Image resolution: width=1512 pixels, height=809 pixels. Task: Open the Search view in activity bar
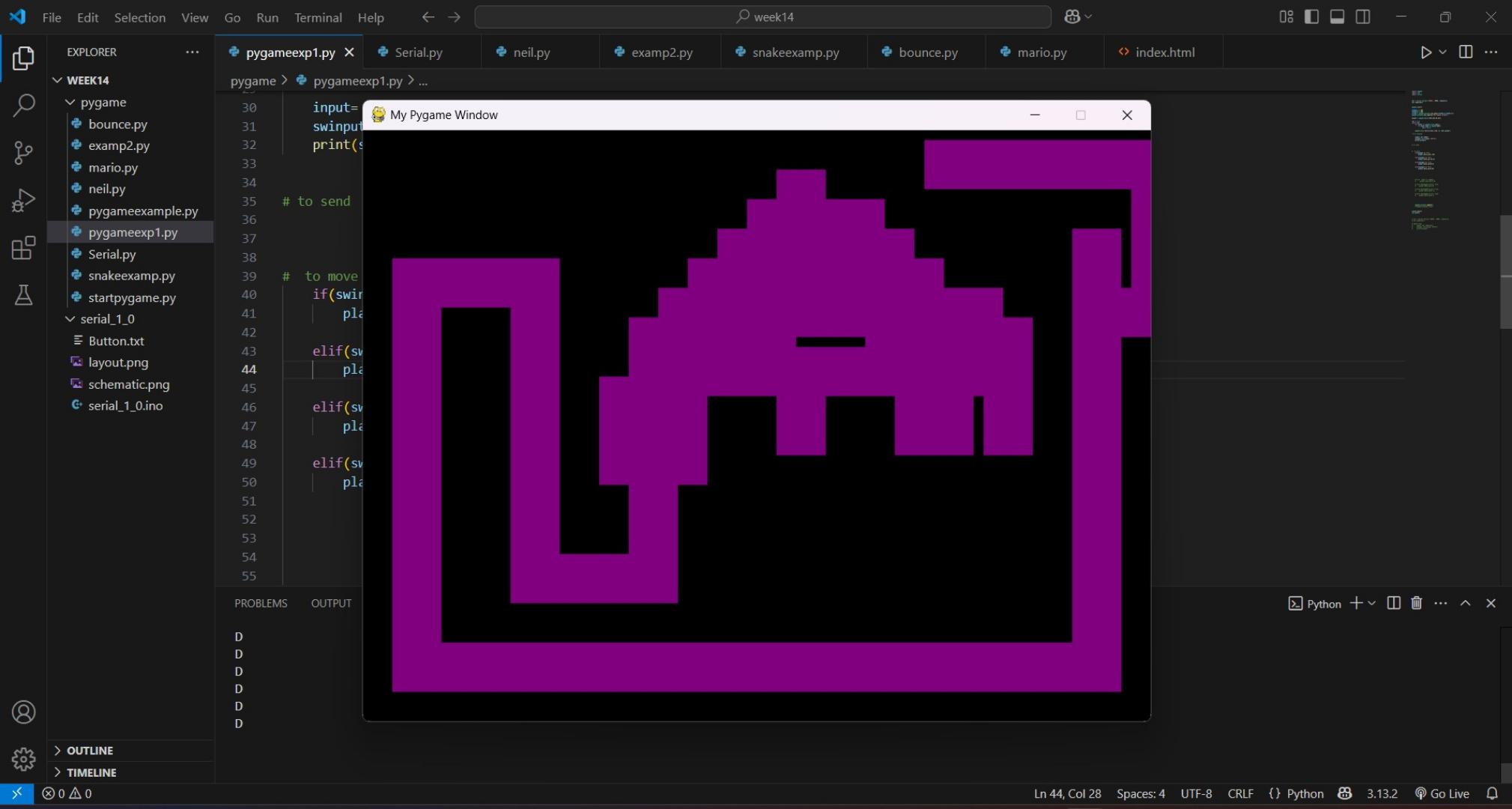[x=23, y=106]
